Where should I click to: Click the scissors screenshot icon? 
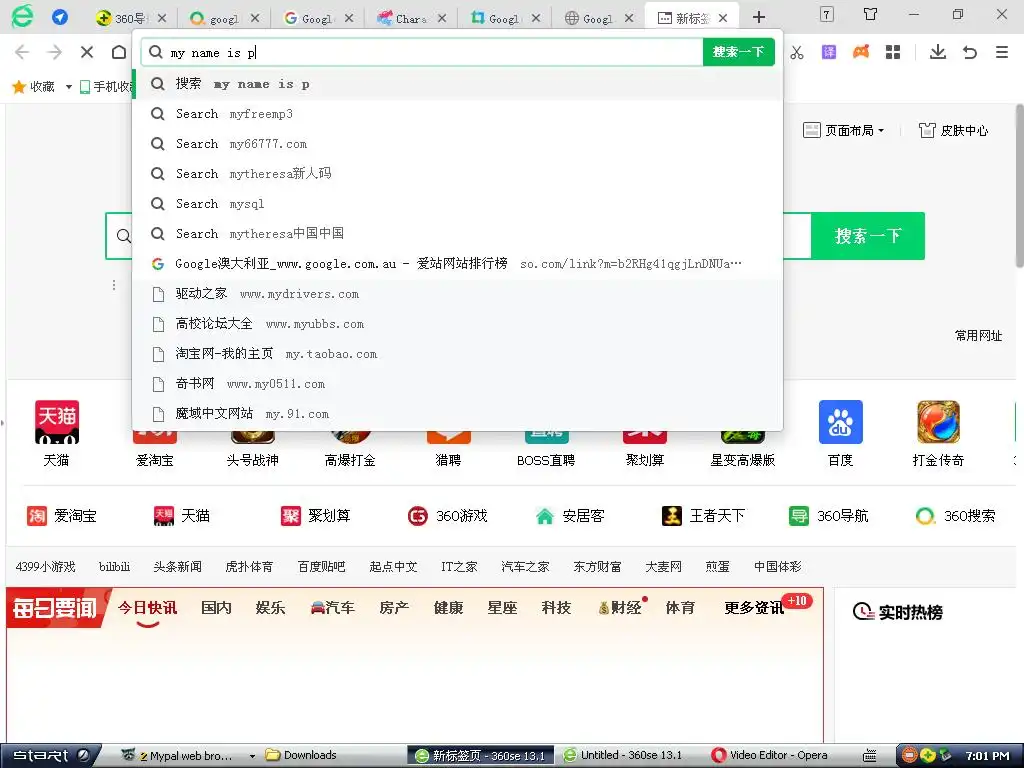click(797, 52)
